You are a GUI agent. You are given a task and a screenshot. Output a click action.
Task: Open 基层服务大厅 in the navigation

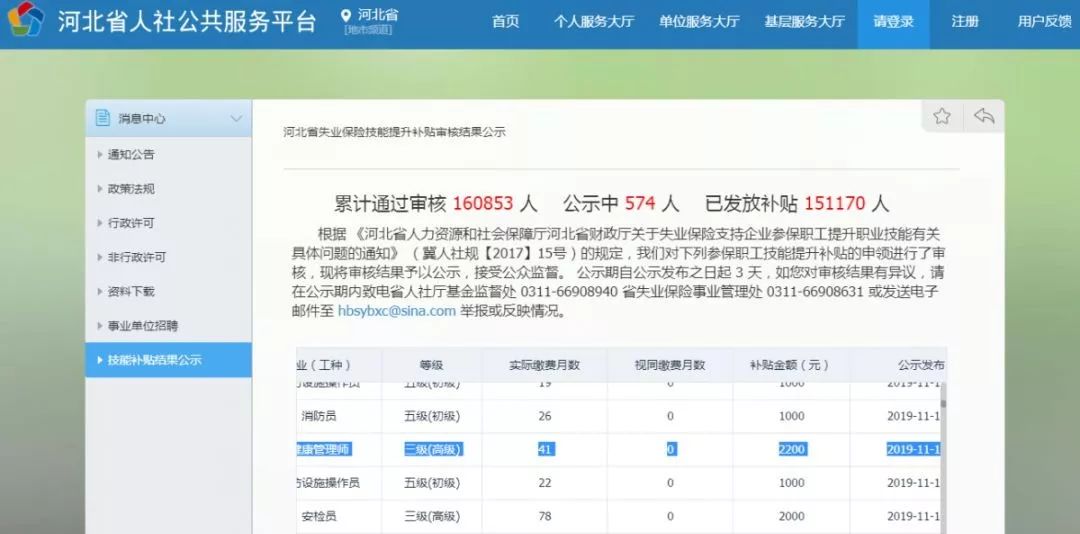click(x=804, y=22)
